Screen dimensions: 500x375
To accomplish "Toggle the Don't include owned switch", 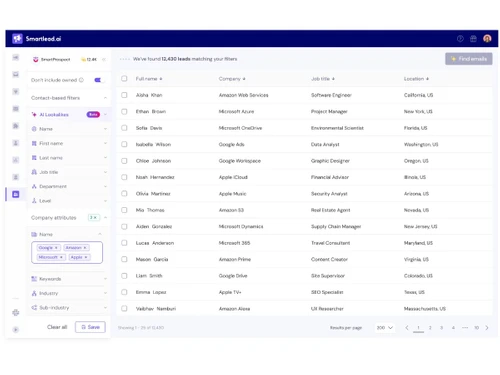I will [x=99, y=80].
